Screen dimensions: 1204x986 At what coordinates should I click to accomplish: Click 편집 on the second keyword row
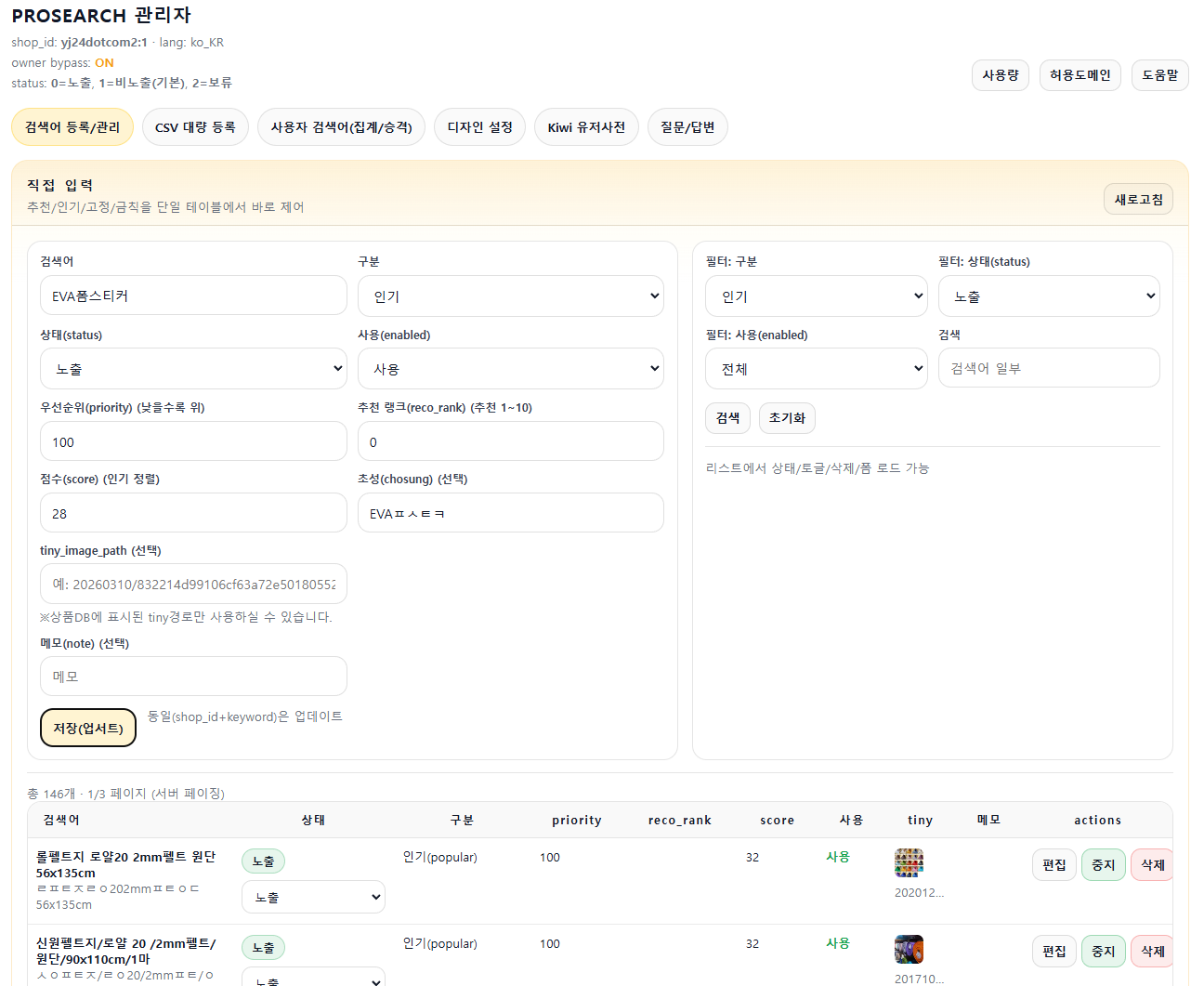click(1053, 951)
